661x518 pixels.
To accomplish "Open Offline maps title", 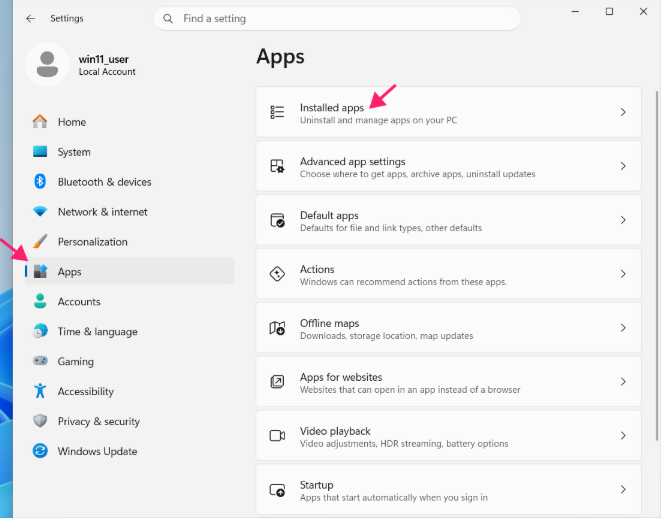I will coord(329,323).
